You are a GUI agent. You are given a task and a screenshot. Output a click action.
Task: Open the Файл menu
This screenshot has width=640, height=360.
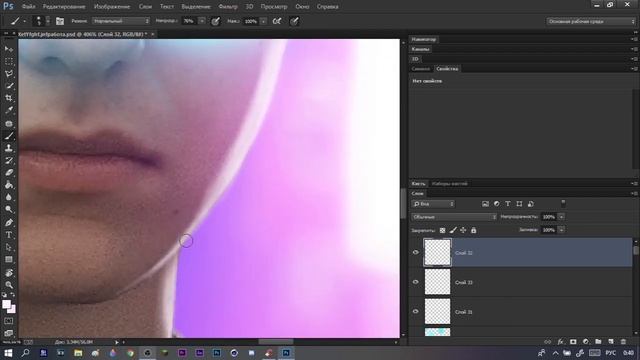click(x=29, y=7)
